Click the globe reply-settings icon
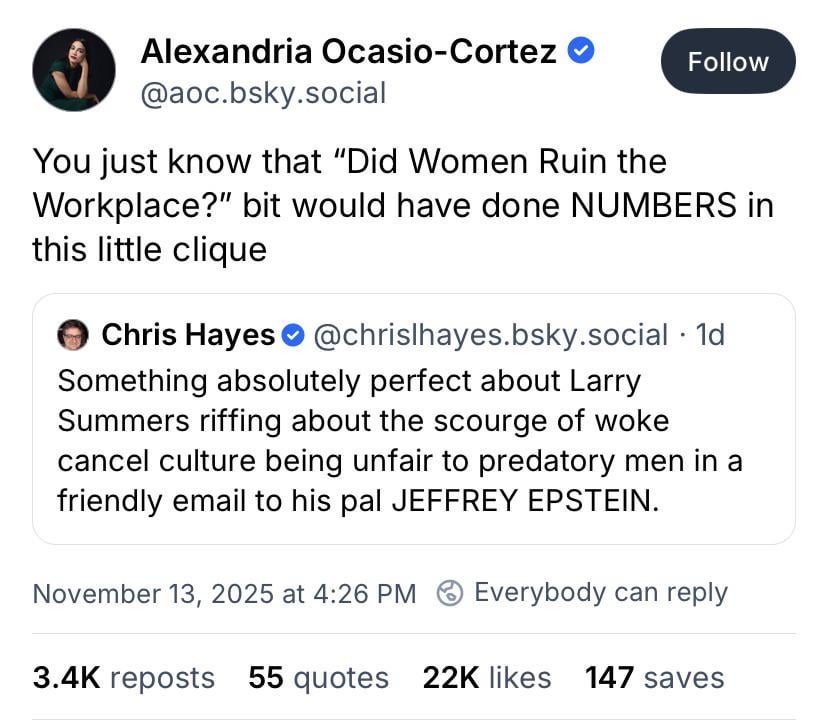This screenshot has height=722, width=828. [451, 593]
